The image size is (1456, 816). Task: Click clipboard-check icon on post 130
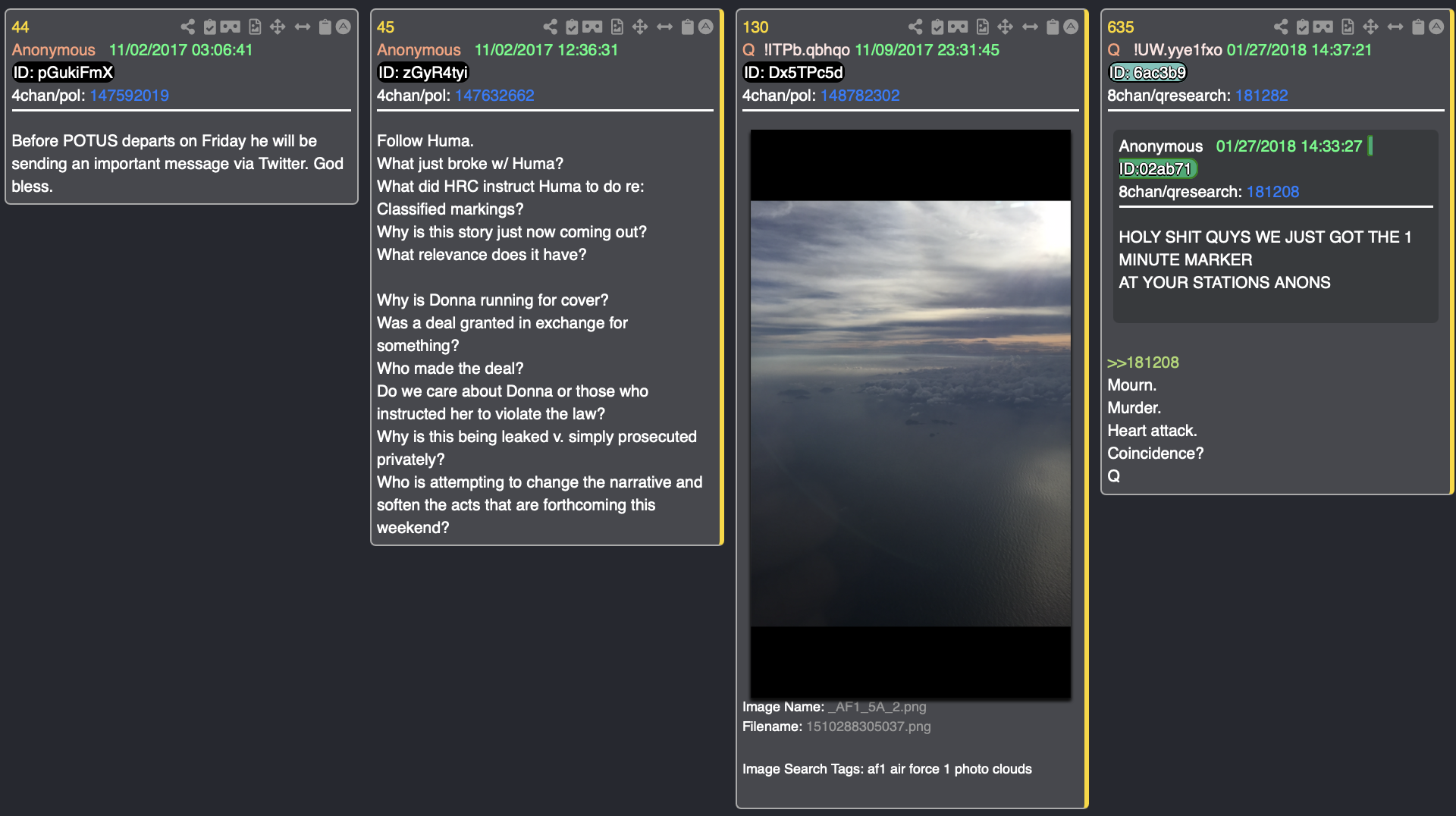[x=938, y=27]
